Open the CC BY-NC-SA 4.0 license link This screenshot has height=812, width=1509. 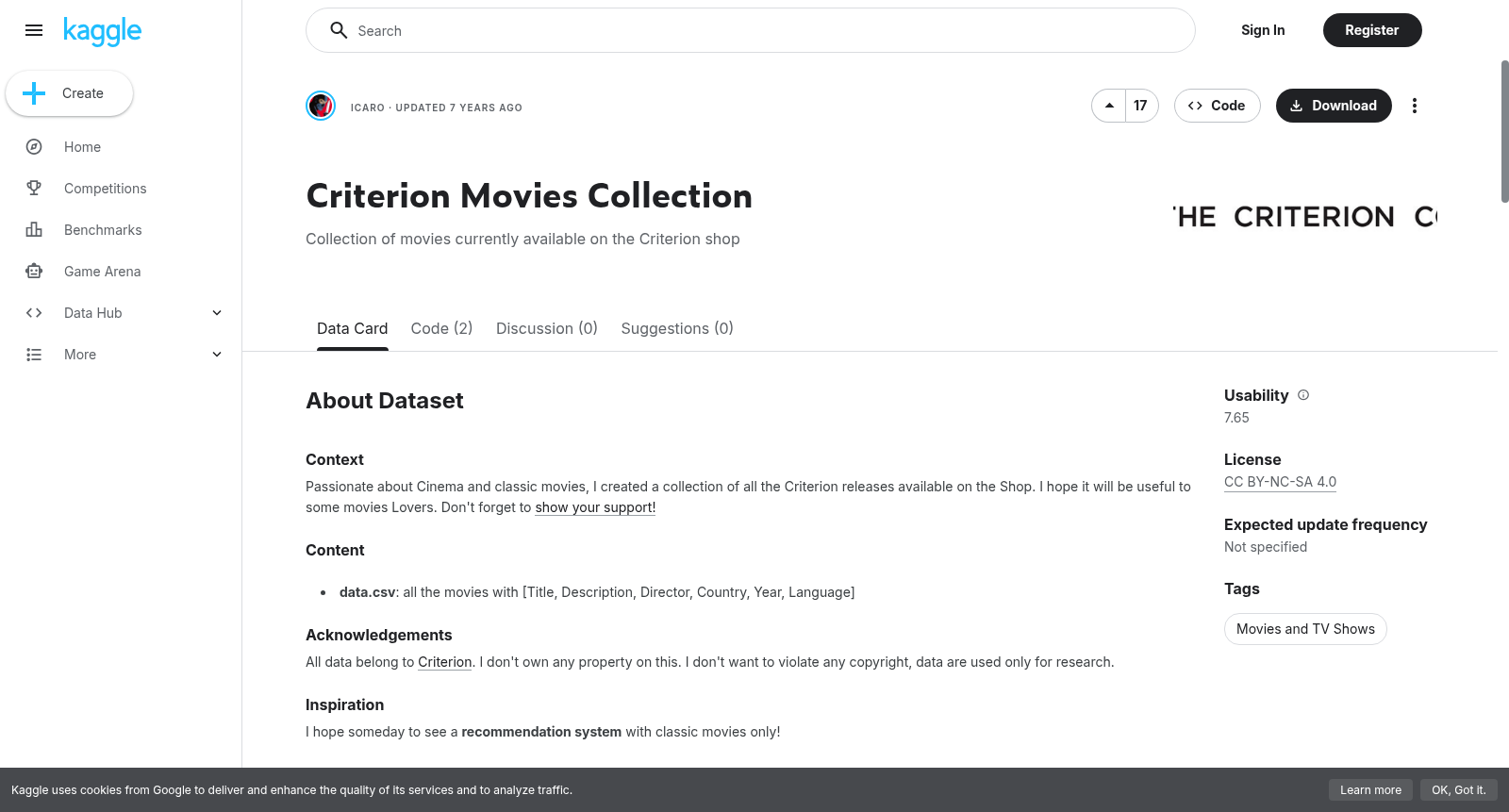click(x=1280, y=482)
